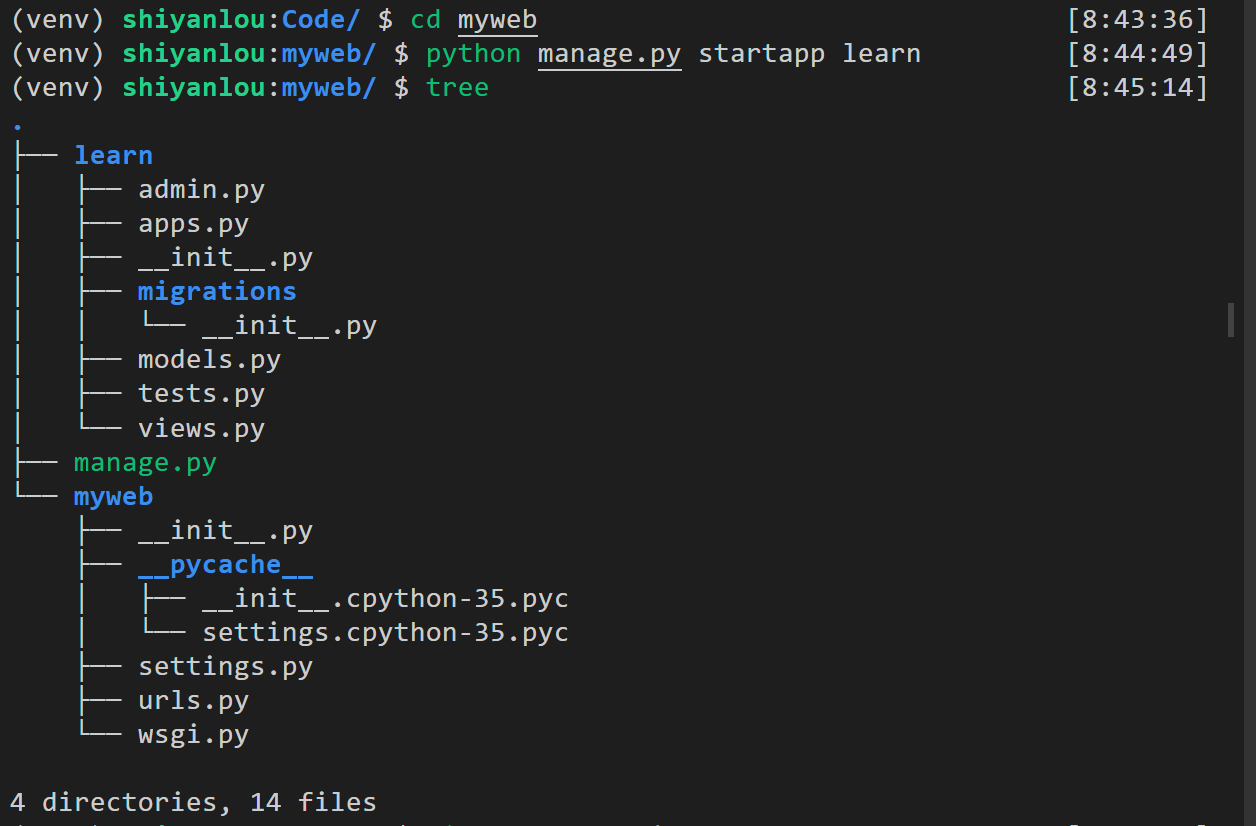Click apps.py file entry
This screenshot has height=826, width=1256.
pyautogui.click(x=193, y=223)
